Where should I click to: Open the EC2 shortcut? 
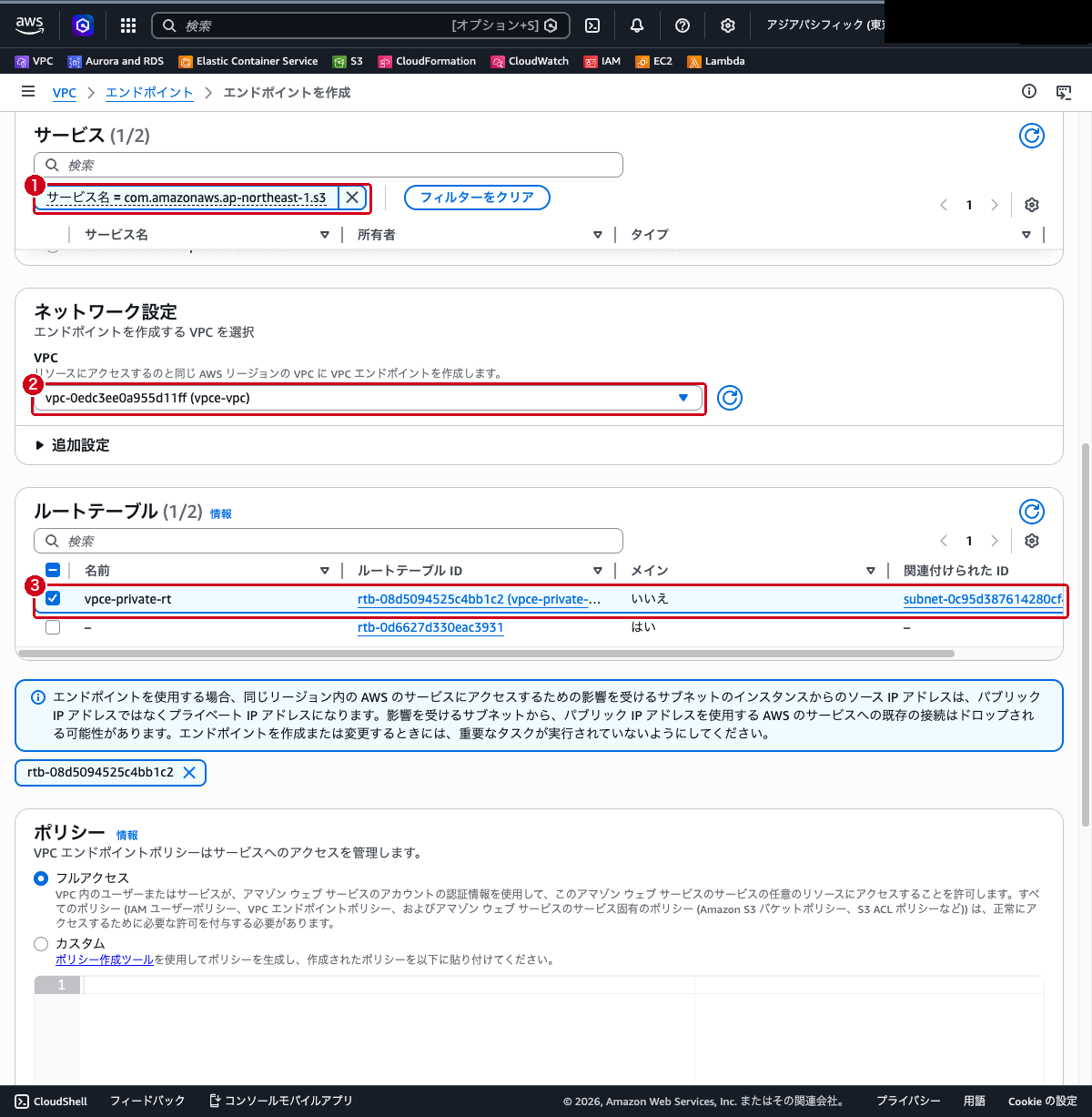tap(653, 61)
